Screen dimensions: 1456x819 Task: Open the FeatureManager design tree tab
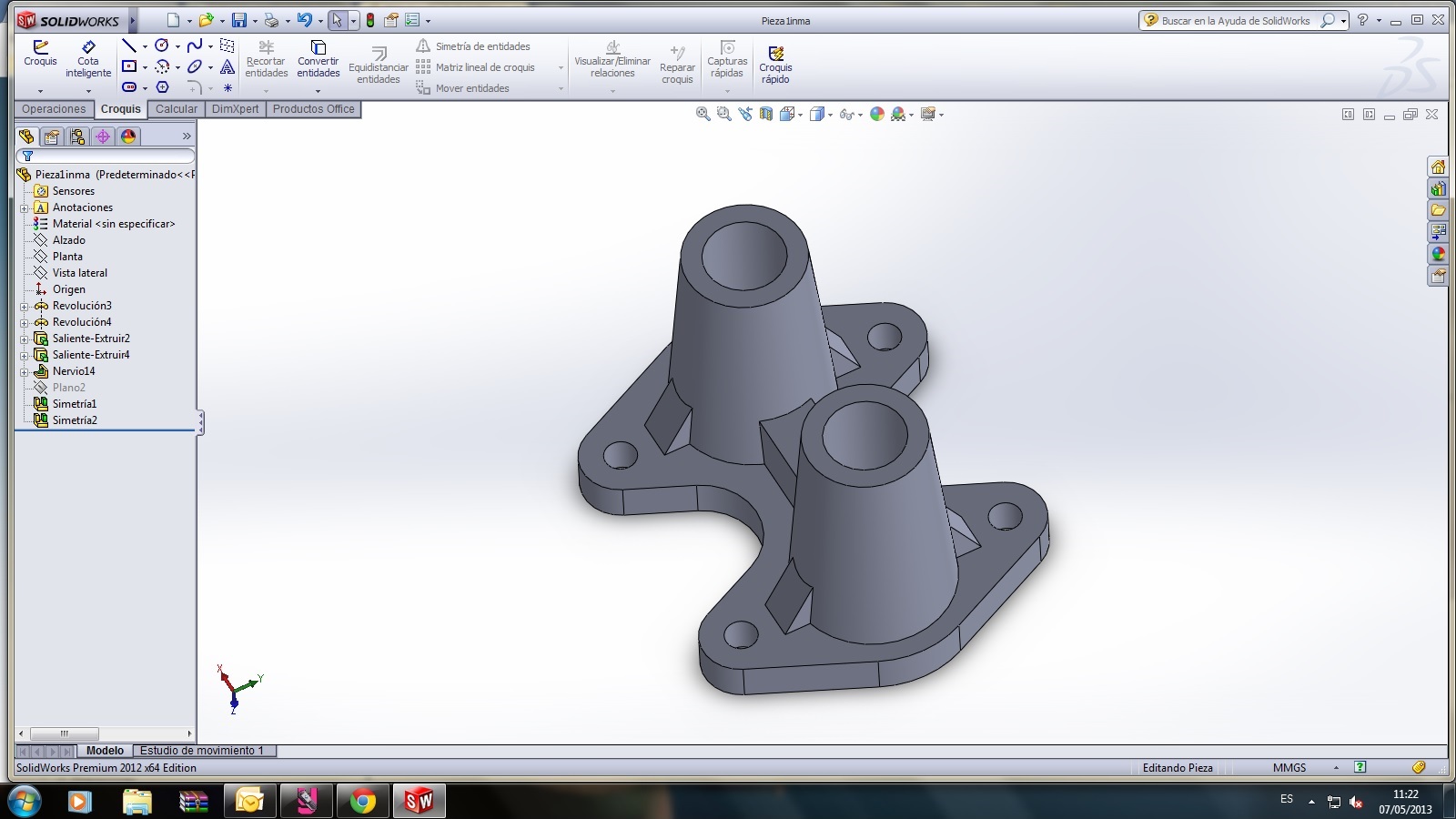coord(26,136)
